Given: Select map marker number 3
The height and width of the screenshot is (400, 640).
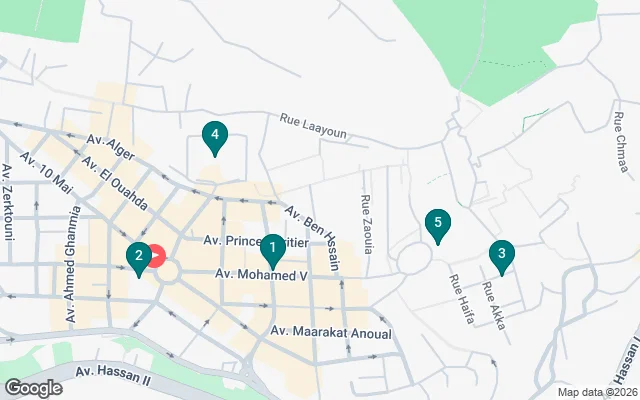Looking at the screenshot, I should [502, 255].
